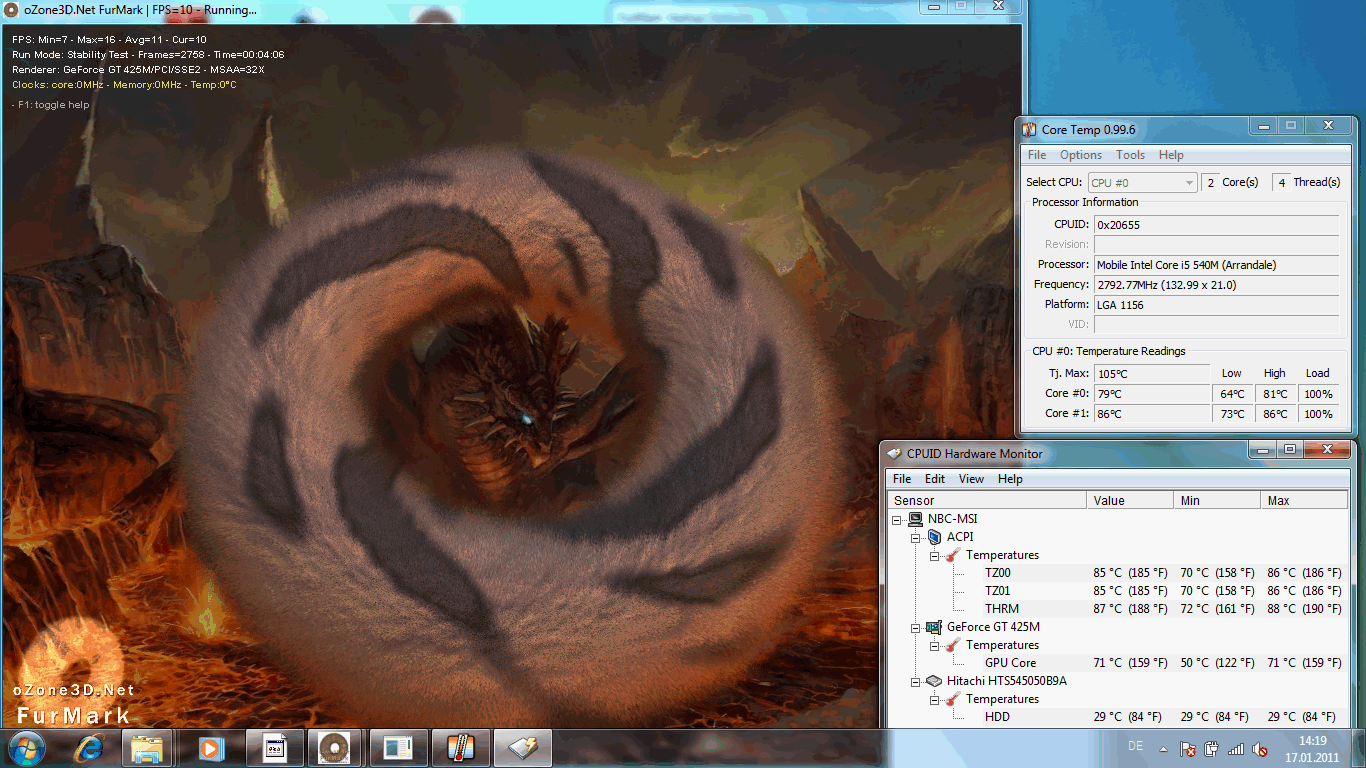This screenshot has height=768, width=1366.
Task: Show hidden tray icons arrow
Action: point(1163,749)
